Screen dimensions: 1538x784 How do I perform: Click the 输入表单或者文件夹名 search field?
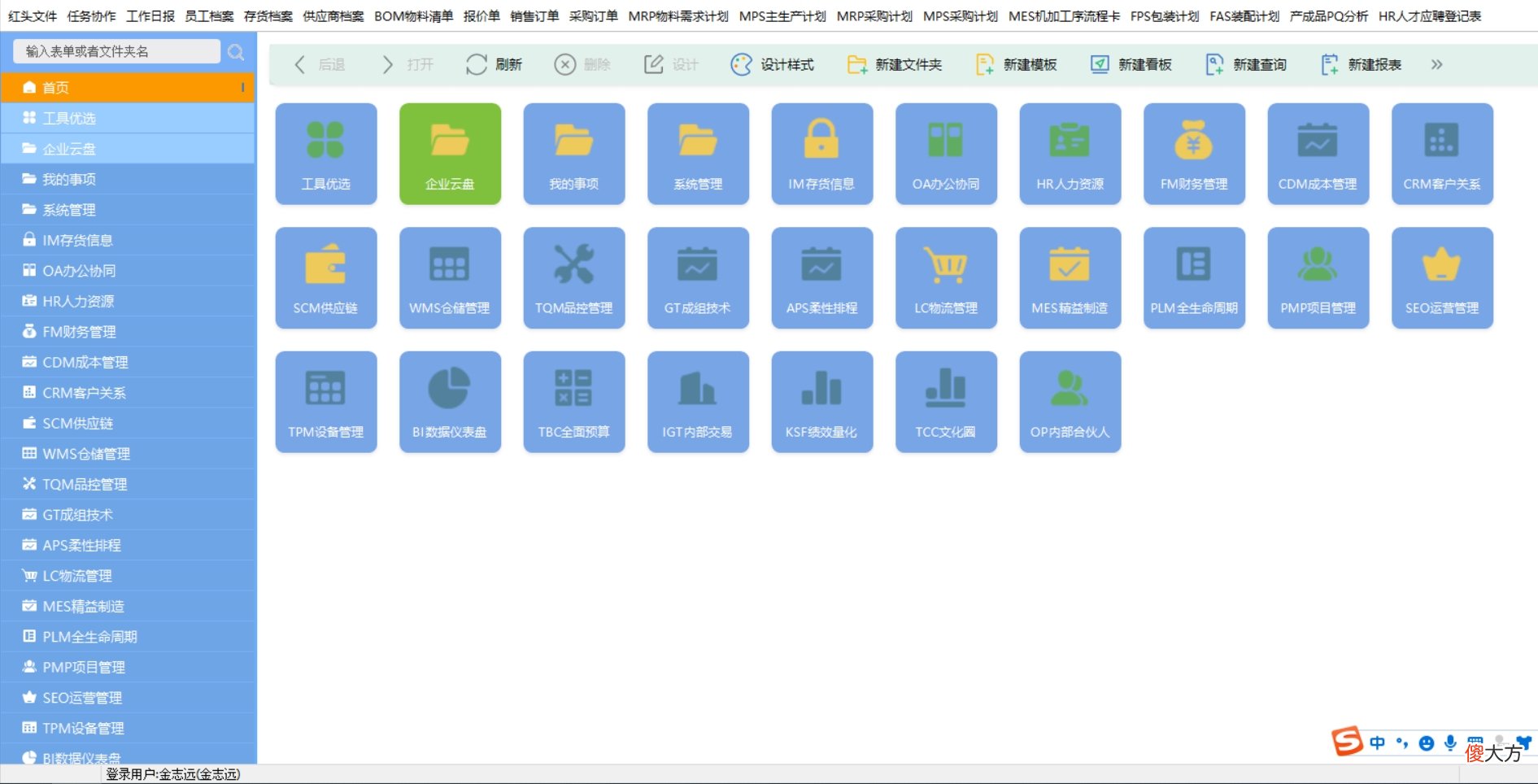(116, 51)
